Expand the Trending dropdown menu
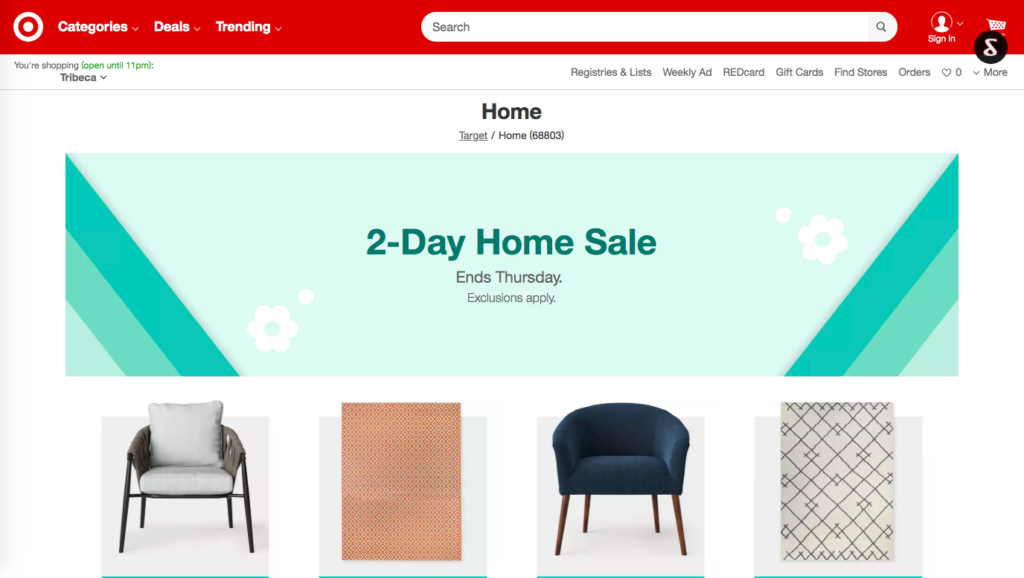This screenshot has width=1024, height=578. (248, 27)
